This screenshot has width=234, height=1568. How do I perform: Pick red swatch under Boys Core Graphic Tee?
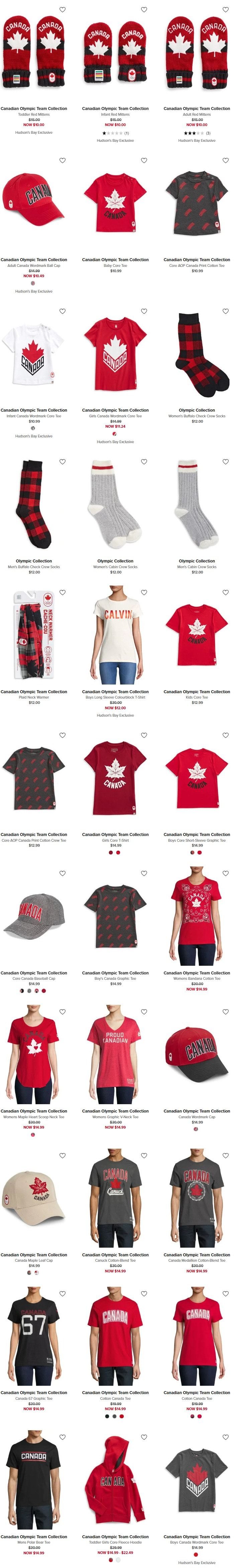point(199,852)
